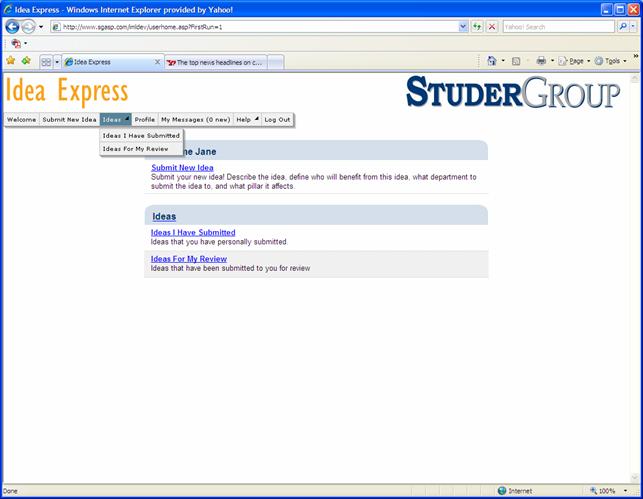
Task: Open the zoom level dropdown arrow
Action: coord(625,490)
